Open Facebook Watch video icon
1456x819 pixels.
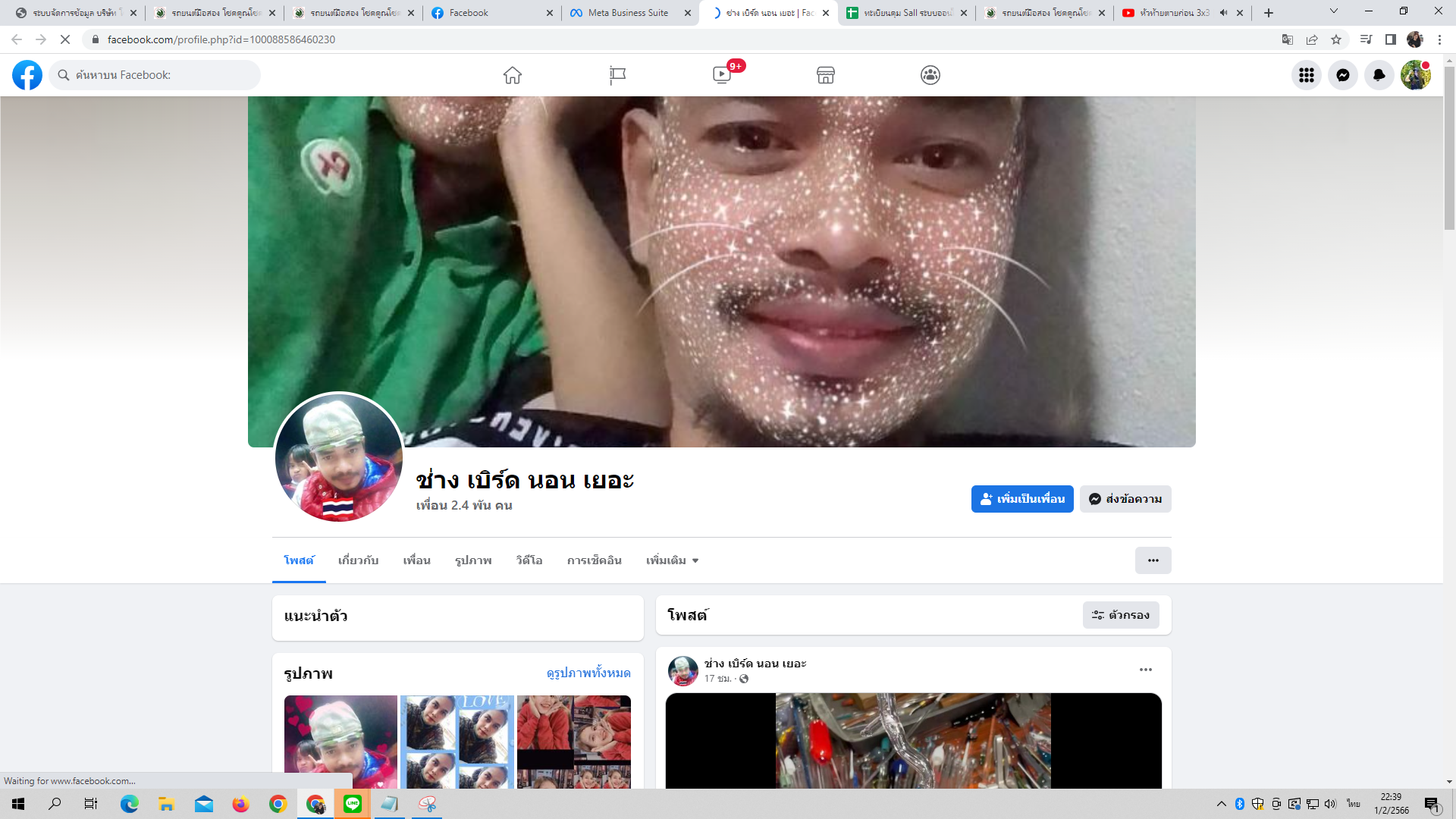(x=722, y=75)
